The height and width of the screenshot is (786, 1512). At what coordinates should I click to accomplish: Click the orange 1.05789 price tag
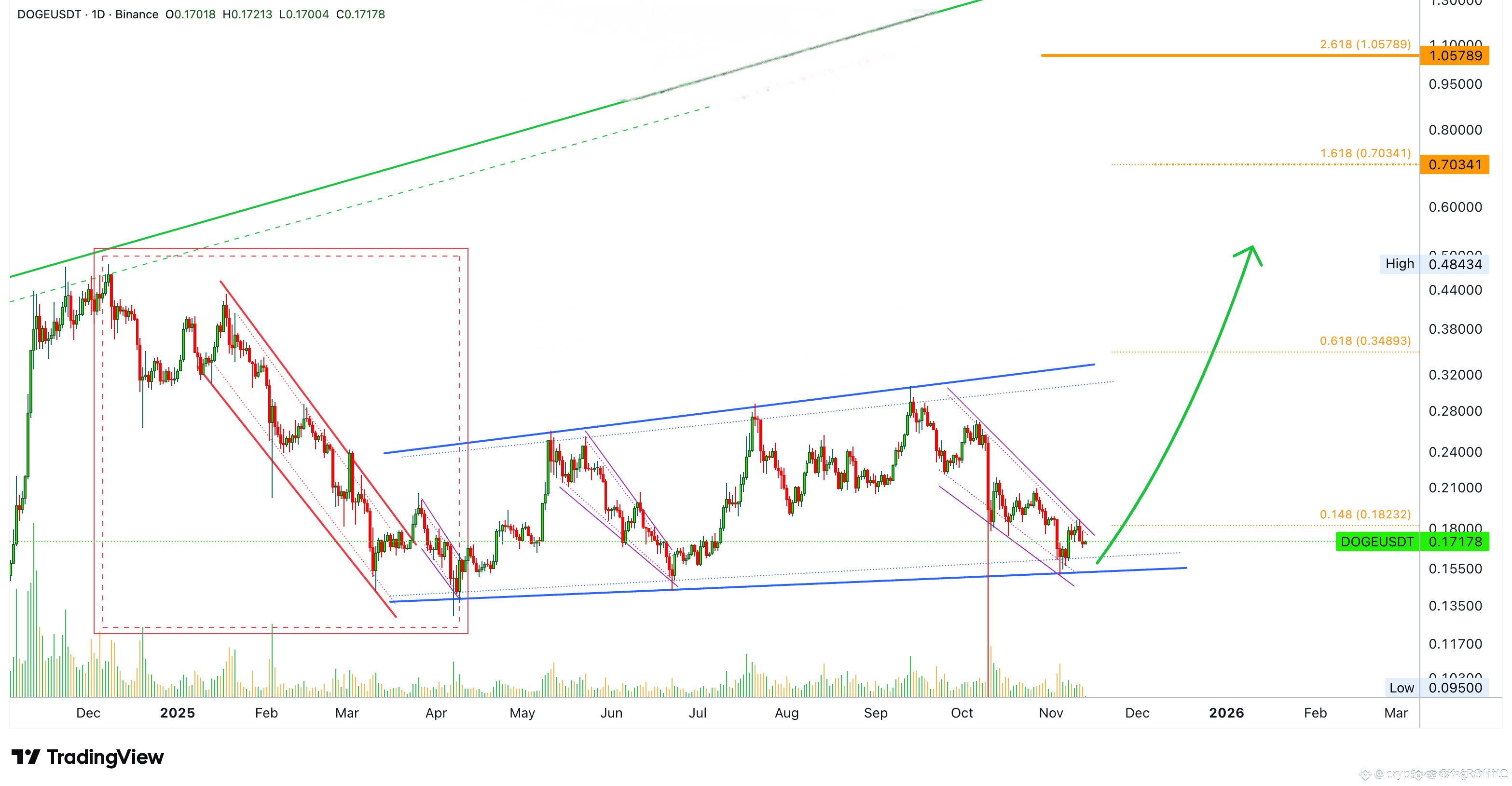click(1455, 56)
